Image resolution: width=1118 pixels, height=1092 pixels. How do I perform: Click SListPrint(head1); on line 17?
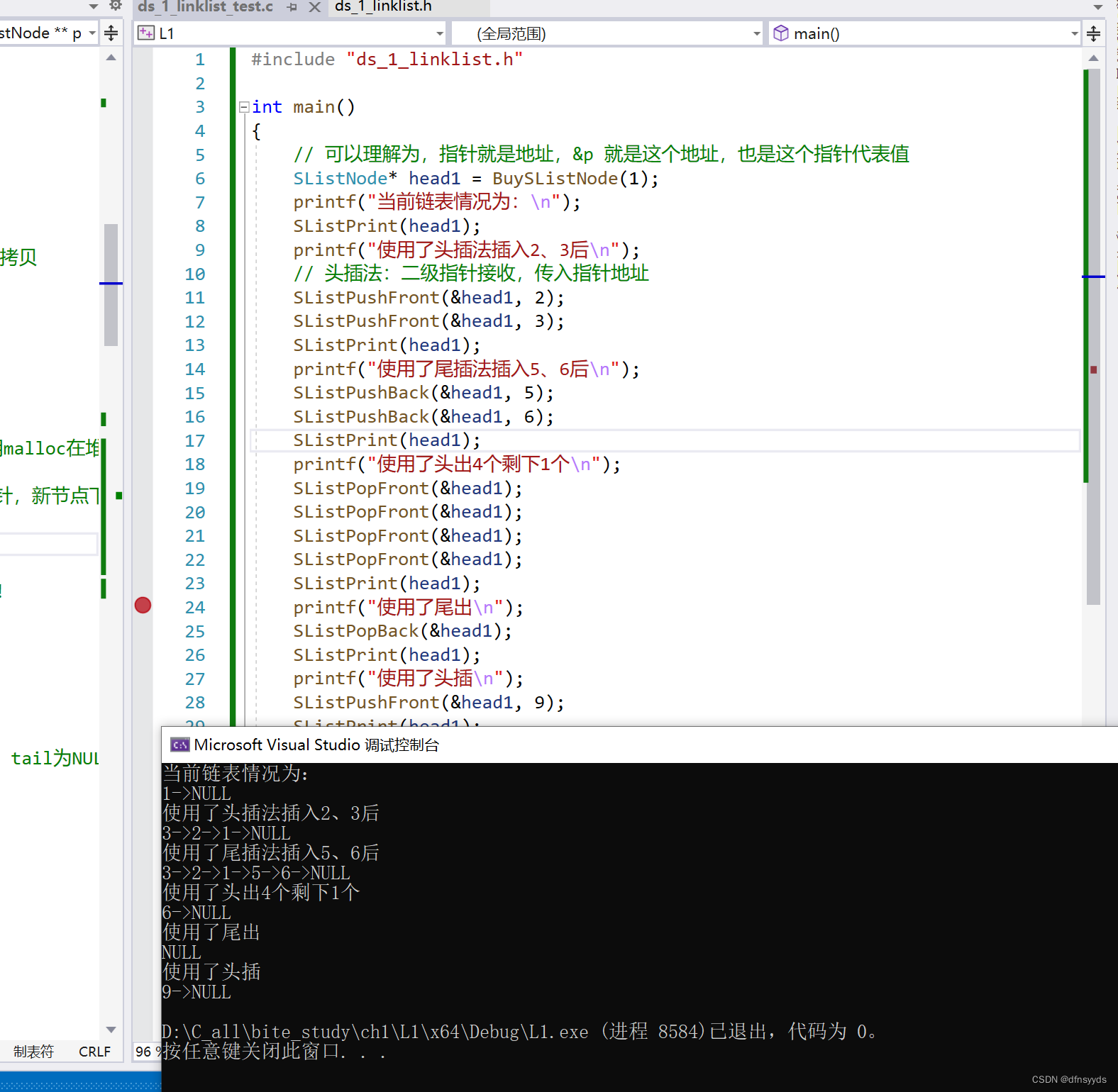coord(387,440)
